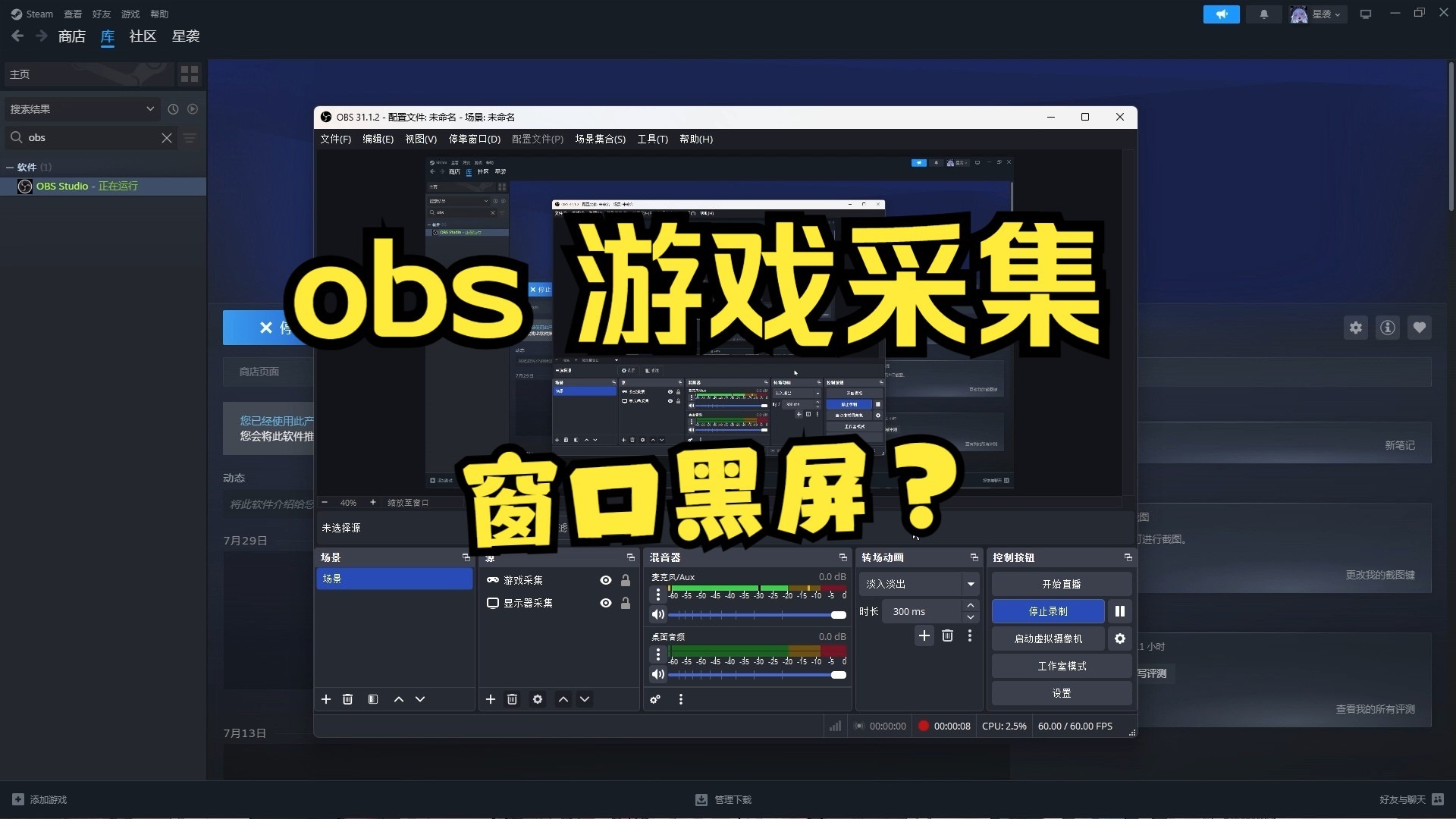Select 场景 item in Scenes list
Screen dimensions: 1456x819
coord(394,579)
